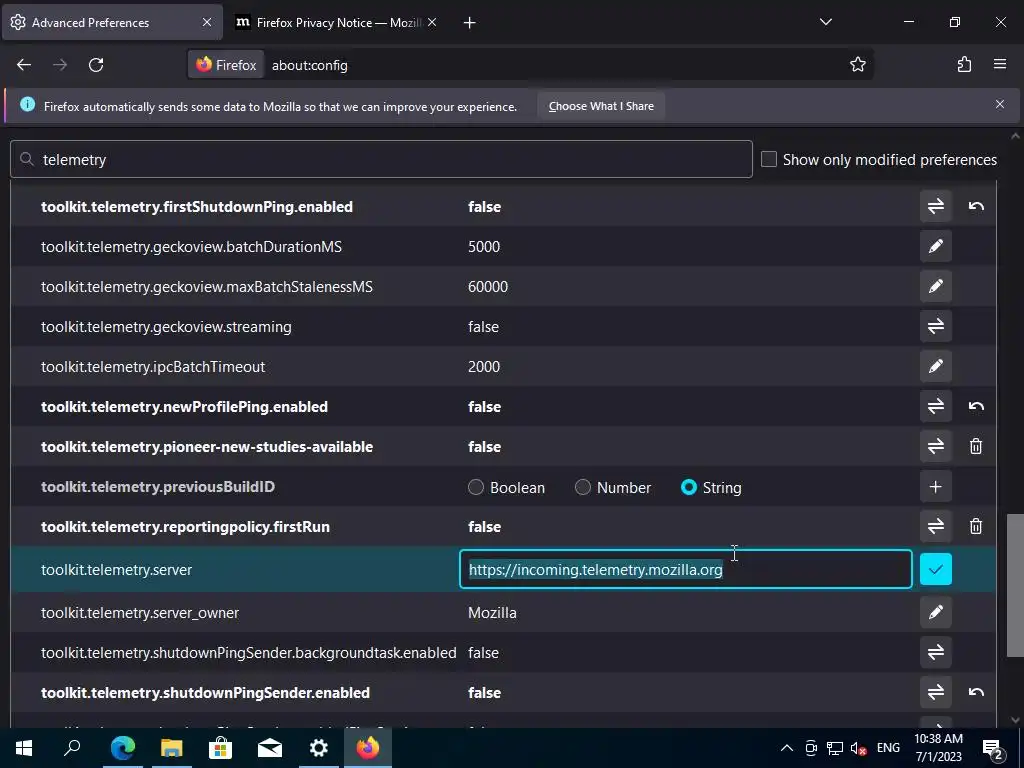
Task: Toggle toolkit.telemetry.newProfilePing.enabled preference
Action: 935,406
